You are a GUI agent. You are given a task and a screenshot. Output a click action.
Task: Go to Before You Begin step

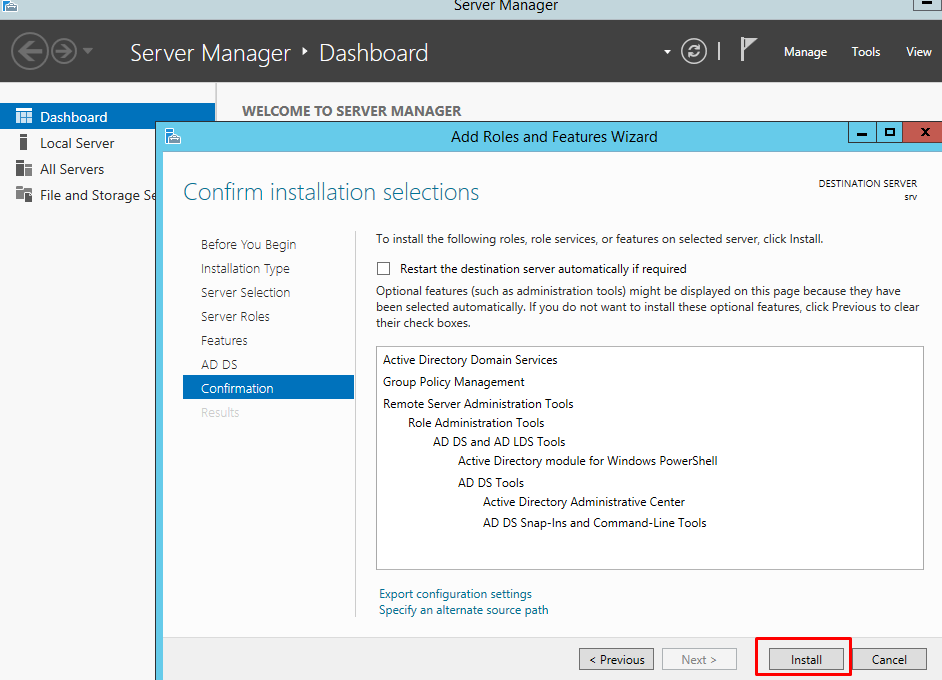[x=248, y=244]
